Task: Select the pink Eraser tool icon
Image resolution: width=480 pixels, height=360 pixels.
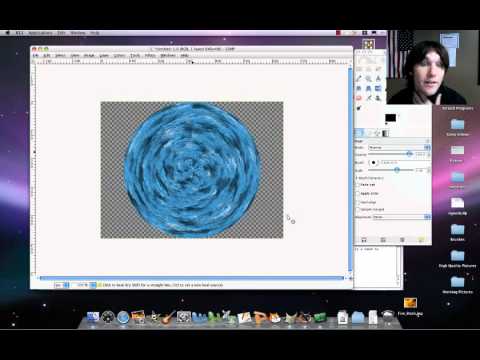Action: pyautogui.click(x=359, y=98)
